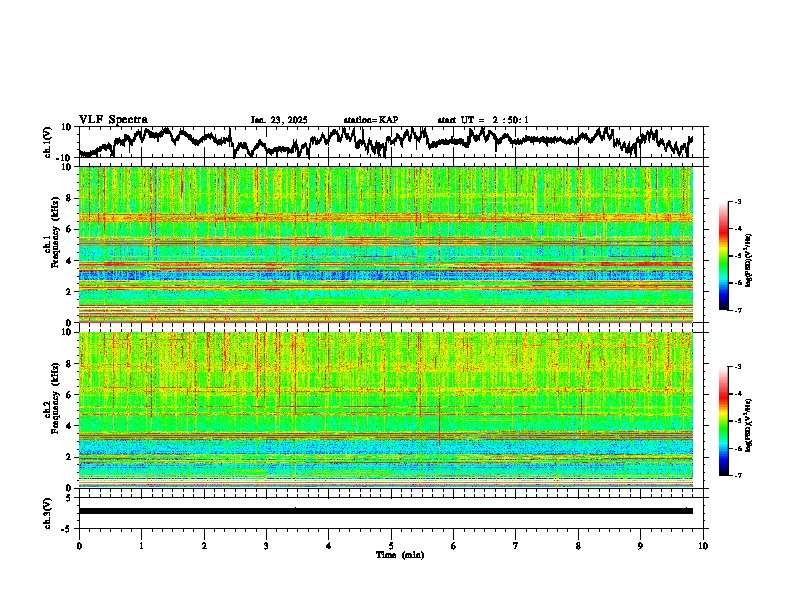The image size is (792, 612).
Task: Click the -7 label on ch.1 color scale
Action: pyautogui.click(x=737, y=310)
